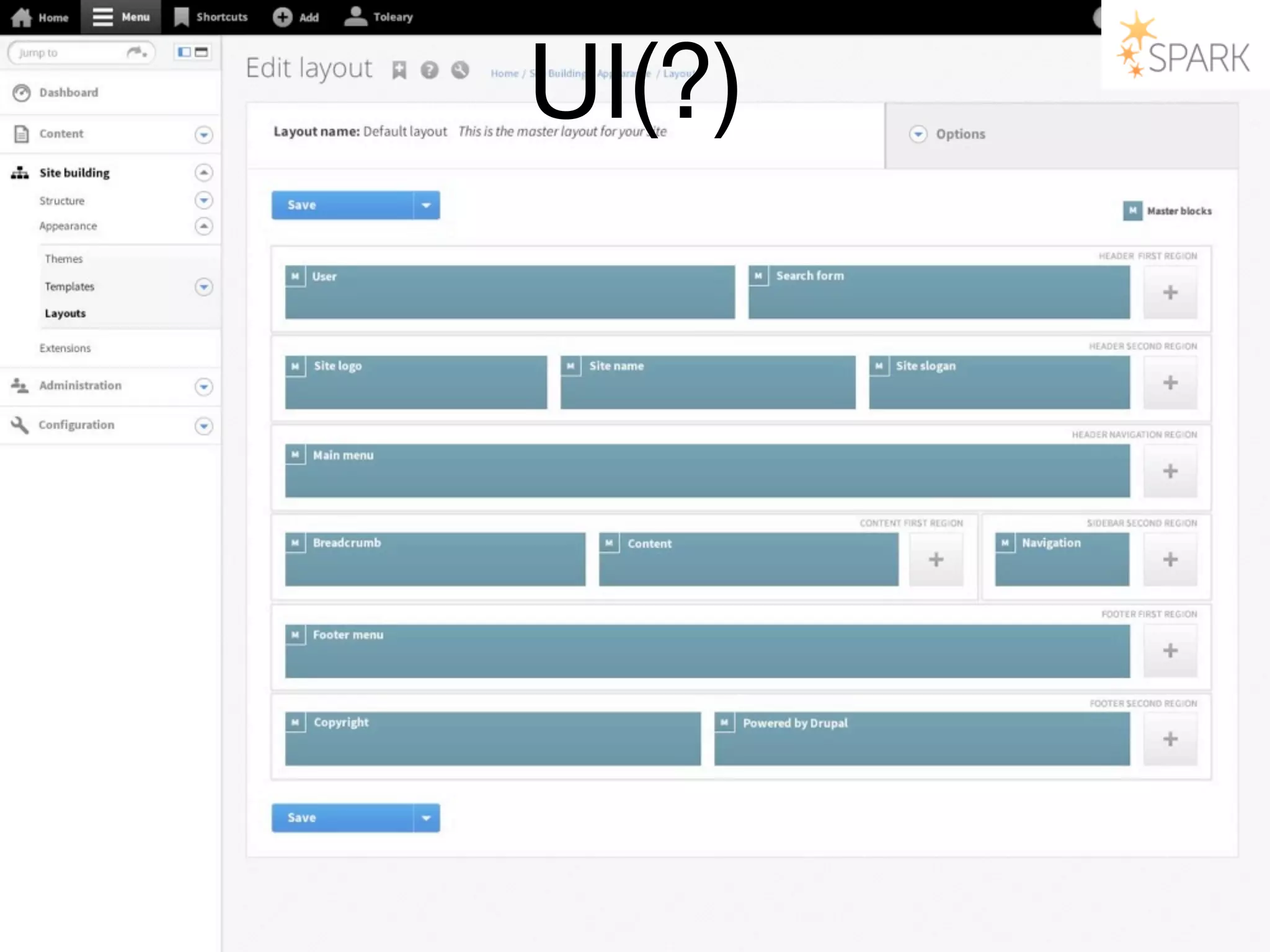Screen dimensions: 1270x952
Task: Open Themes under Appearance
Action: click(x=63, y=259)
